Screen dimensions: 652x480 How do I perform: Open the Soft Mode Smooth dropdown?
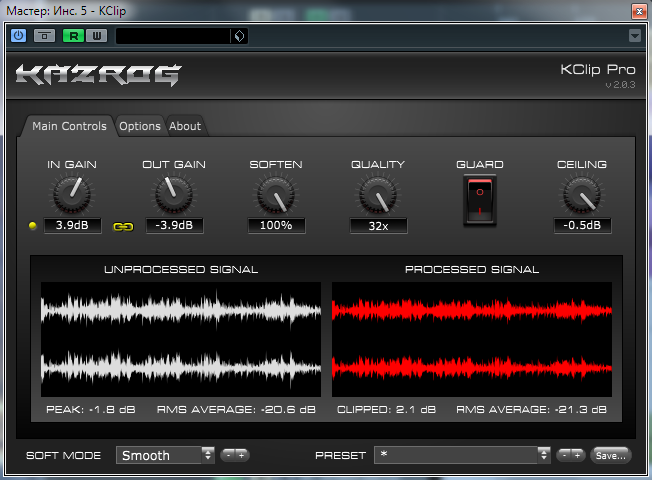pyautogui.click(x=165, y=455)
